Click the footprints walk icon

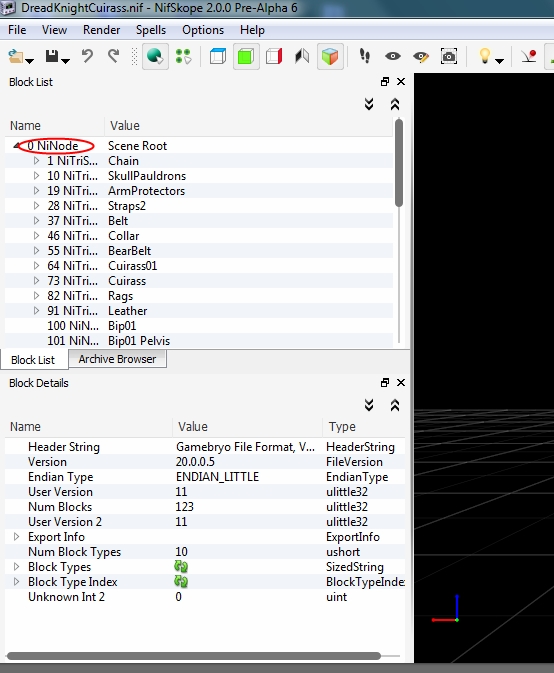365,56
